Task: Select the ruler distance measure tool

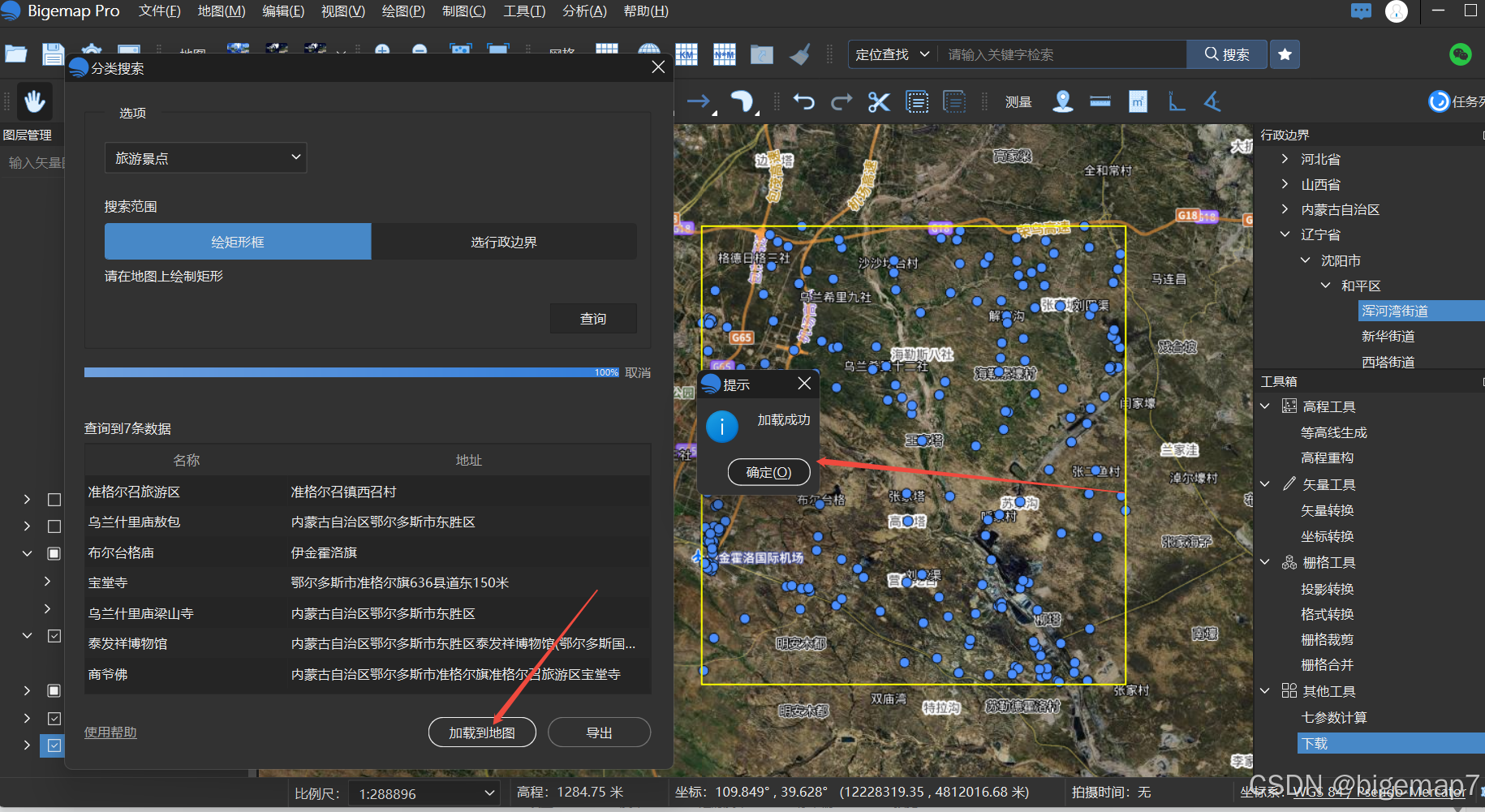Action: click(x=1100, y=101)
